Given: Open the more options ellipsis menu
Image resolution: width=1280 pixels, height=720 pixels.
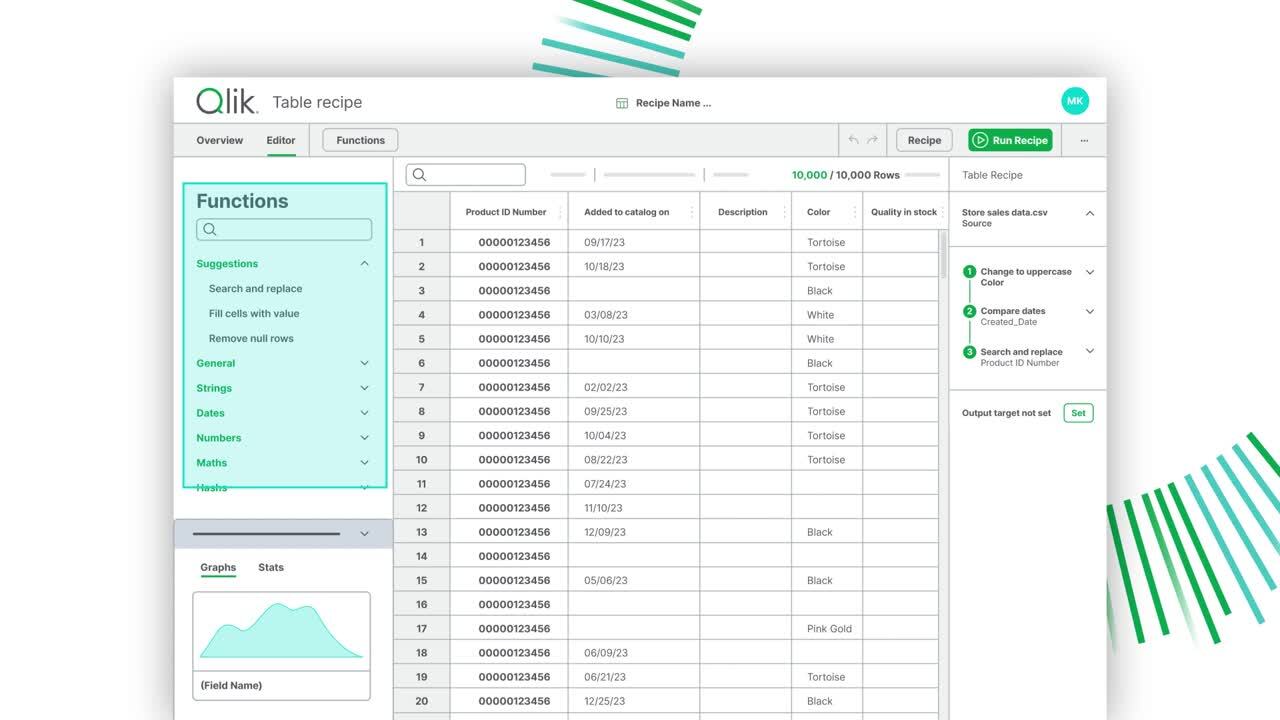Looking at the screenshot, I should (x=1084, y=140).
